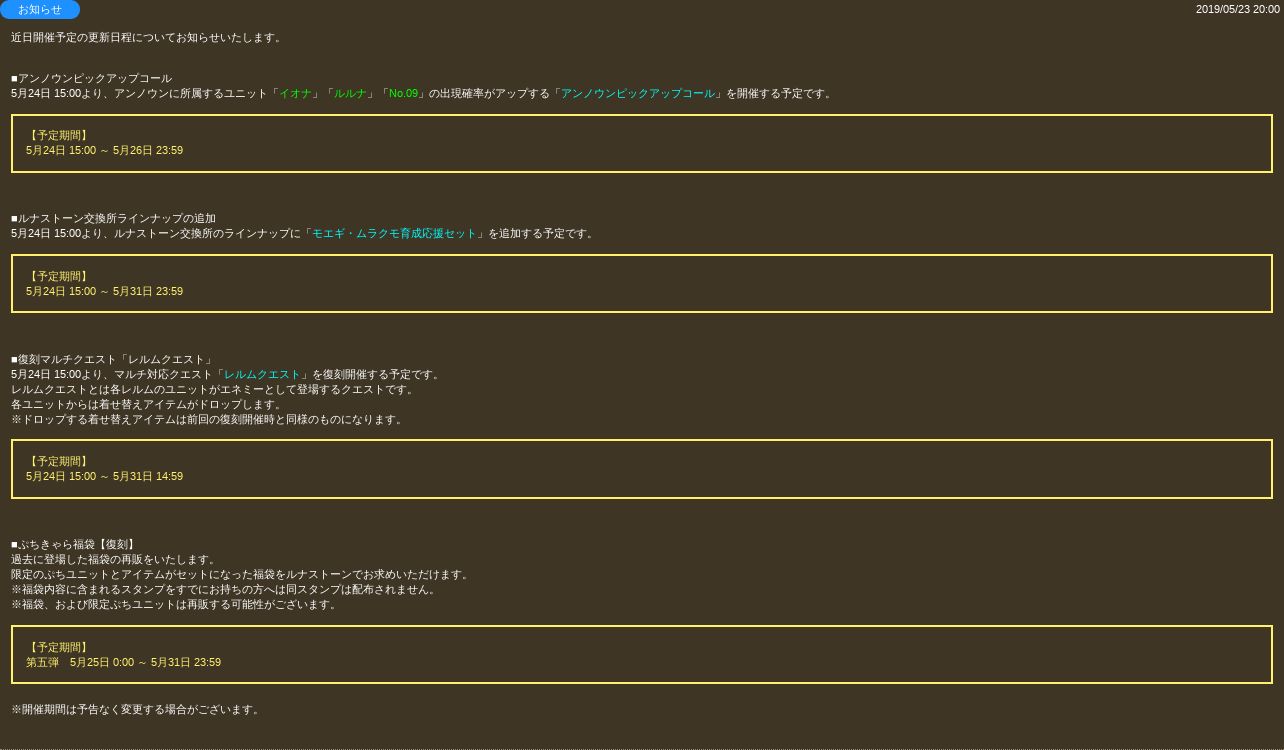
Task: Click the green unit name イオナ
Action: (x=295, y=94)
